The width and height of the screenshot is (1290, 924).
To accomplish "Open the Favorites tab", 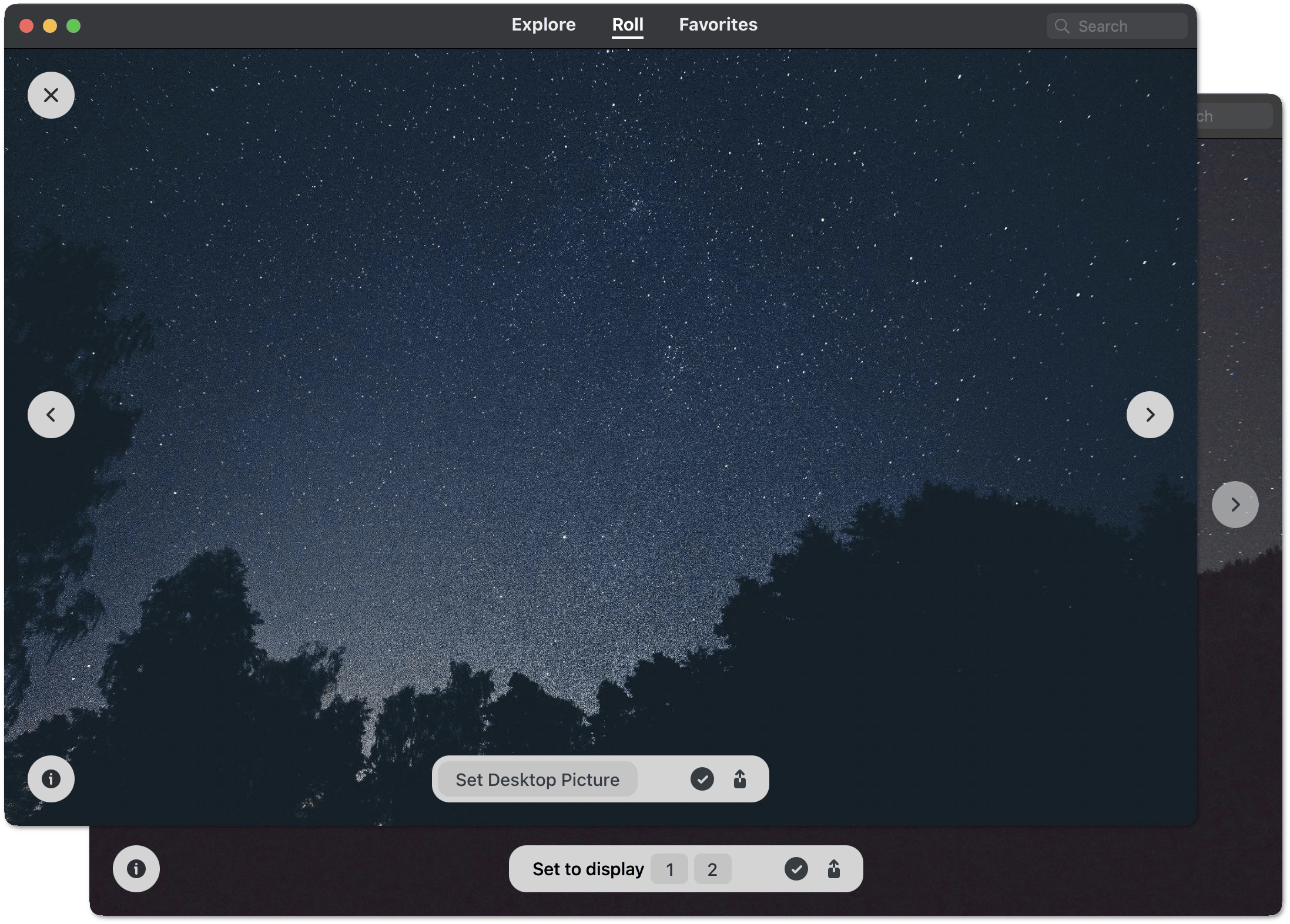I will [x=718, y=25].
